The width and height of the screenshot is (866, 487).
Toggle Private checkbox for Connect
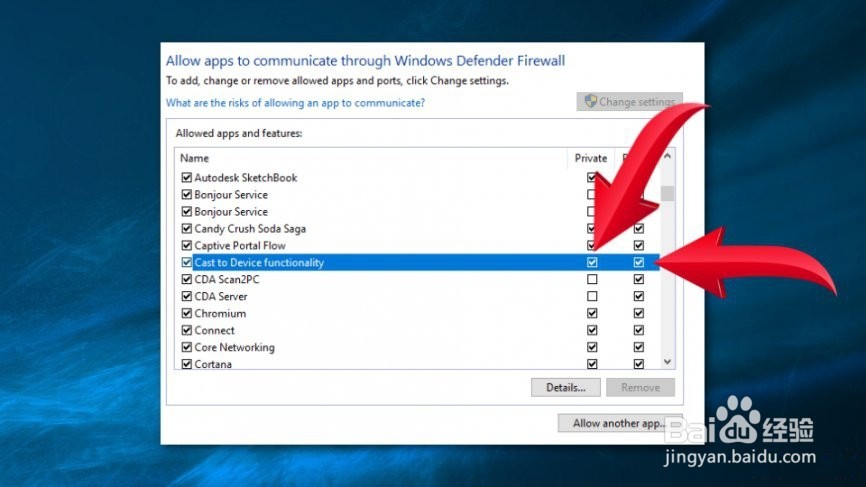click(592, 330)
